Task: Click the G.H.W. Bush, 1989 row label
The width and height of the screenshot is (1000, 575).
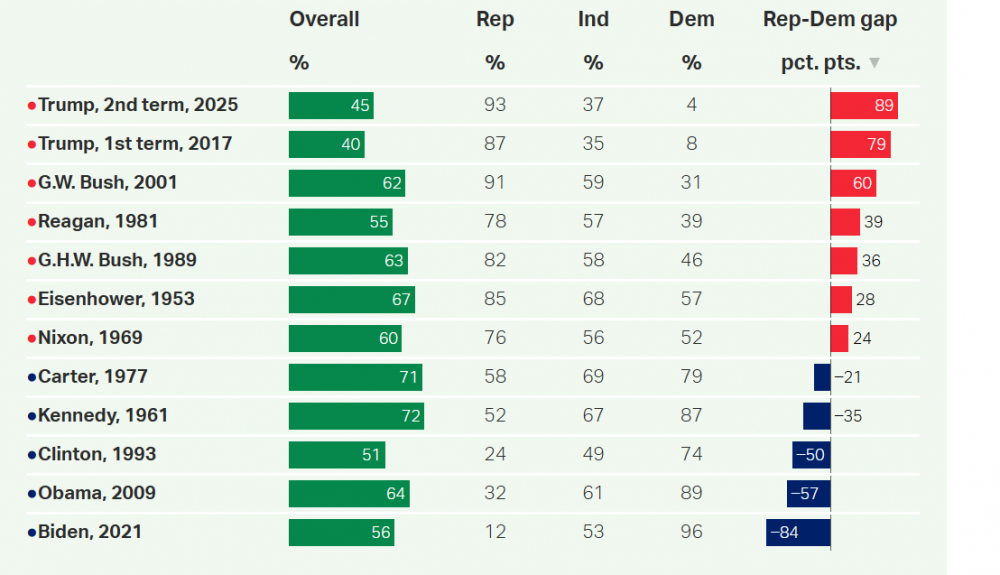Action: pyautogui.click(x=117, y=260)
